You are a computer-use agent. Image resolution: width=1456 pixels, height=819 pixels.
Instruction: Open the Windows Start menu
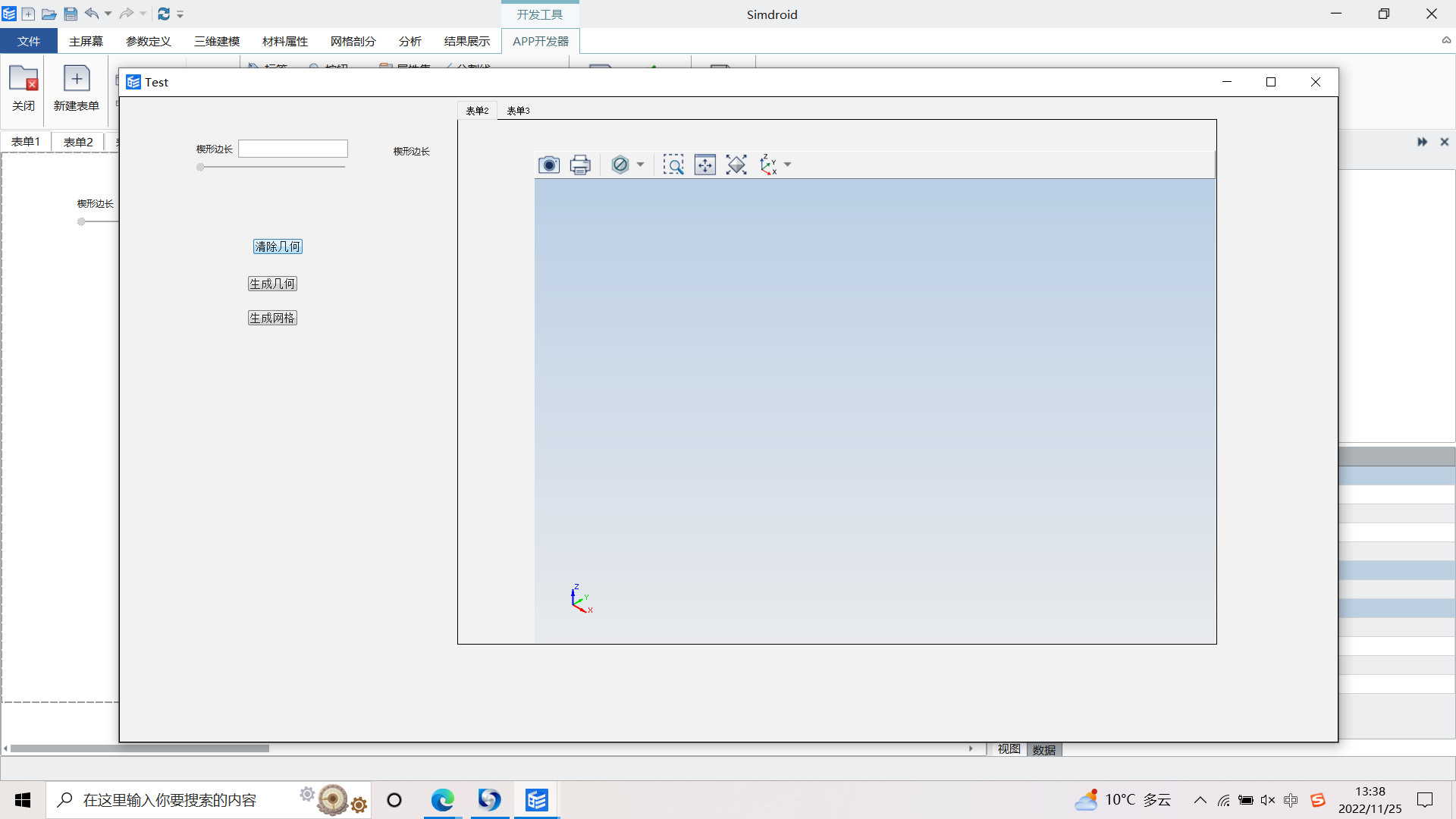click(23, 800)
